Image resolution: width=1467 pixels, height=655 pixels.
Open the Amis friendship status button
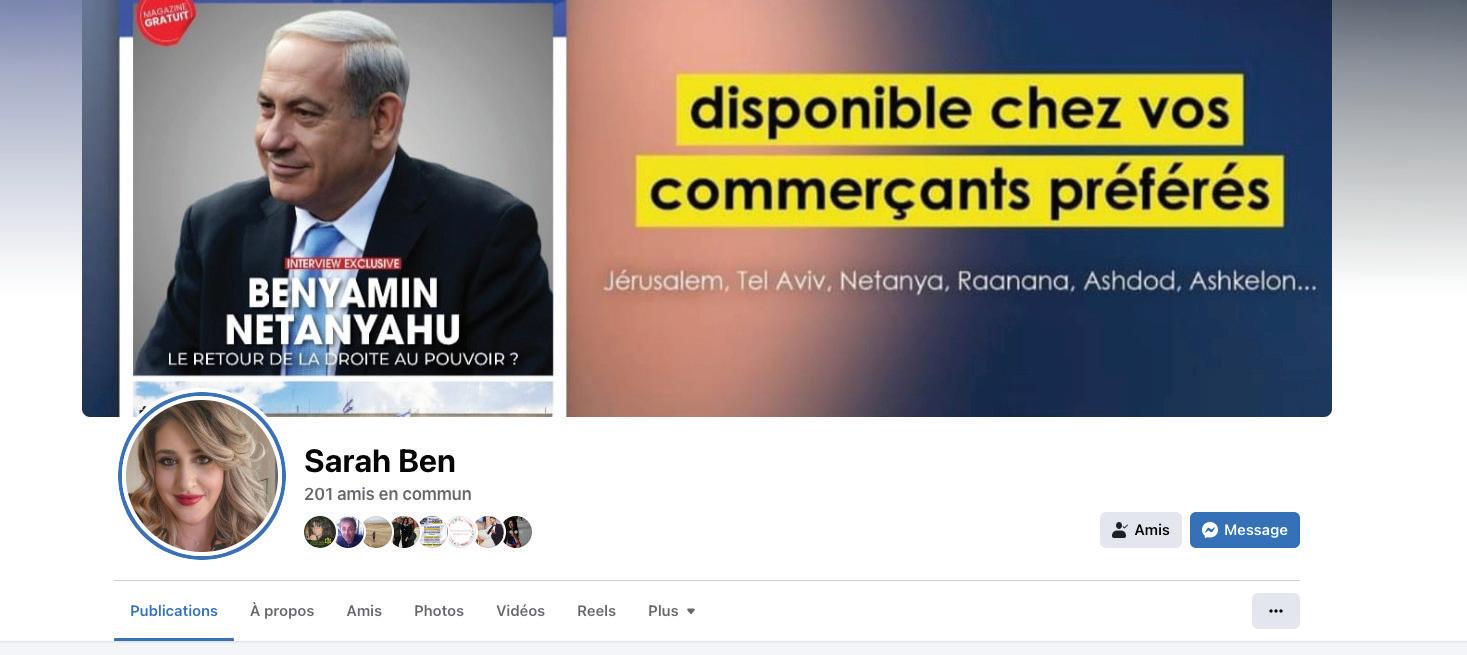1141,530
